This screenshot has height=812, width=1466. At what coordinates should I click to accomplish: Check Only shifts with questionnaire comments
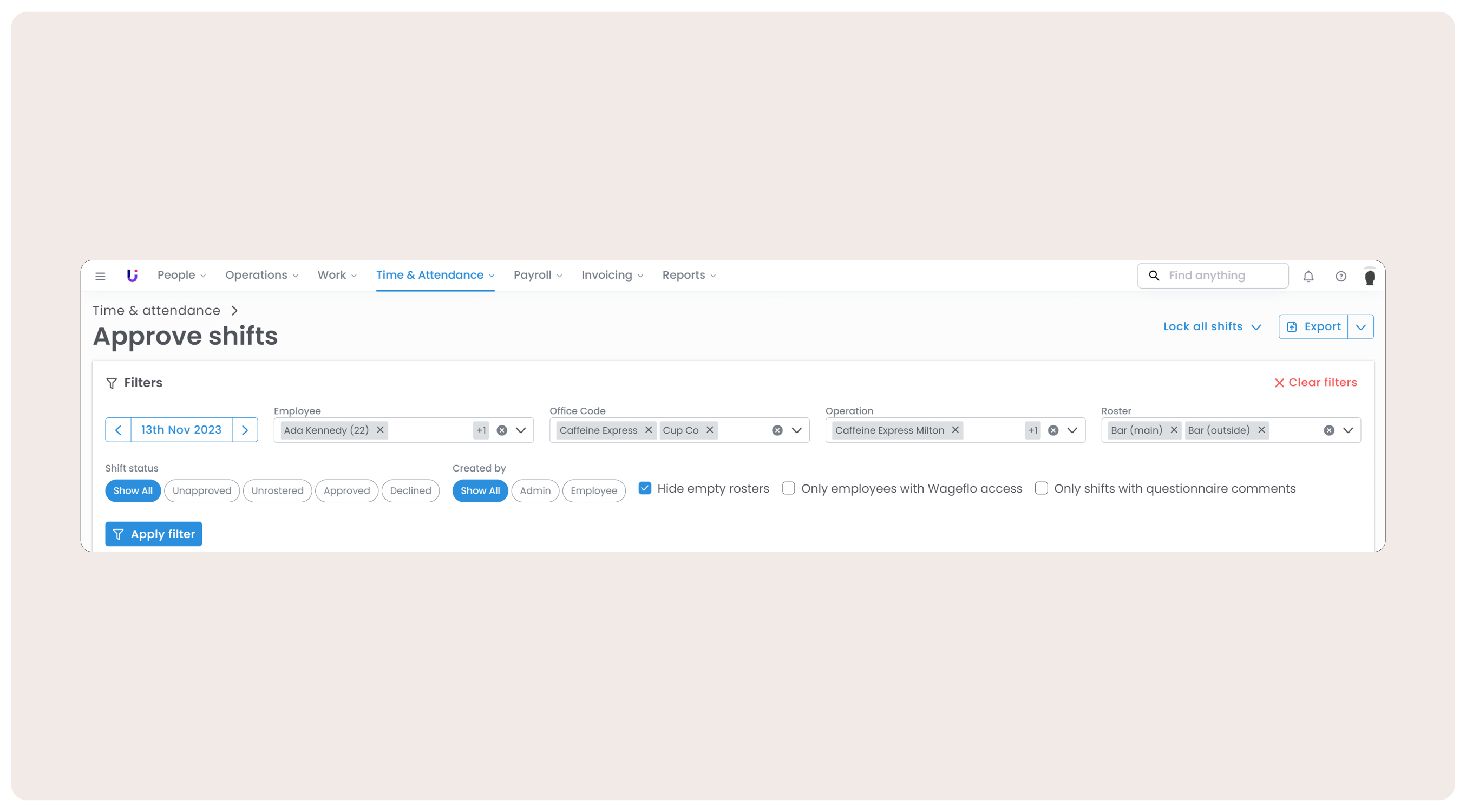[1041, 488]
